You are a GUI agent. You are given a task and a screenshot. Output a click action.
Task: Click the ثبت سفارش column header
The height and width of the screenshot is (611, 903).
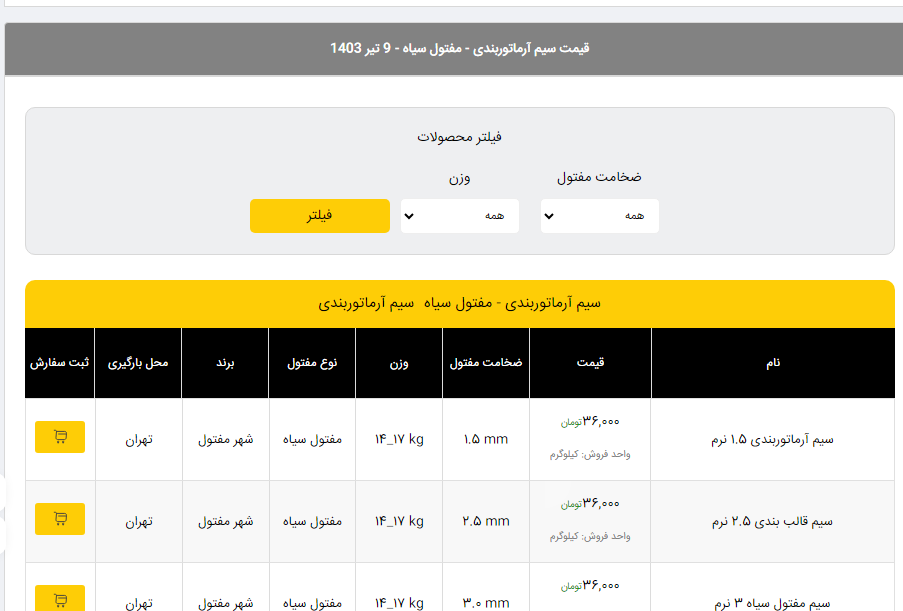tap(60, 363)
